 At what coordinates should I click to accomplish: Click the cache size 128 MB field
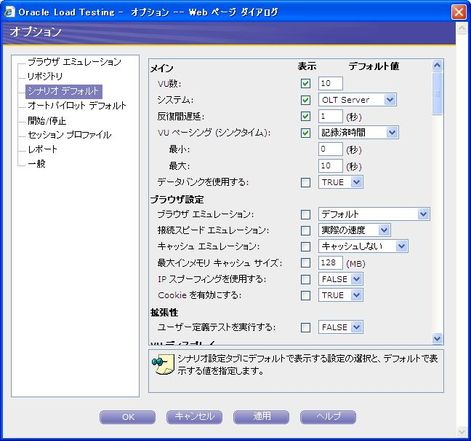[330, 263]
